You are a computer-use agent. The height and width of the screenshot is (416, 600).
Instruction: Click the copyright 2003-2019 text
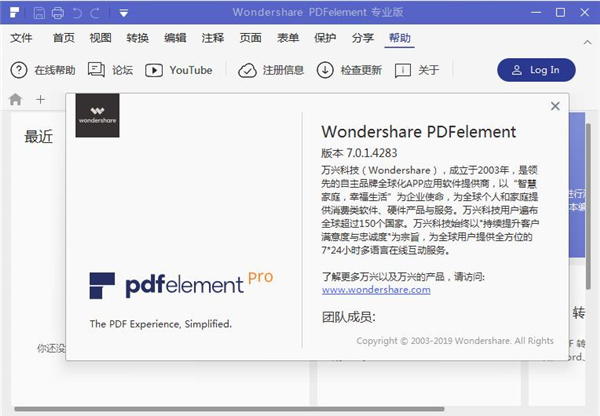[455, 341]
